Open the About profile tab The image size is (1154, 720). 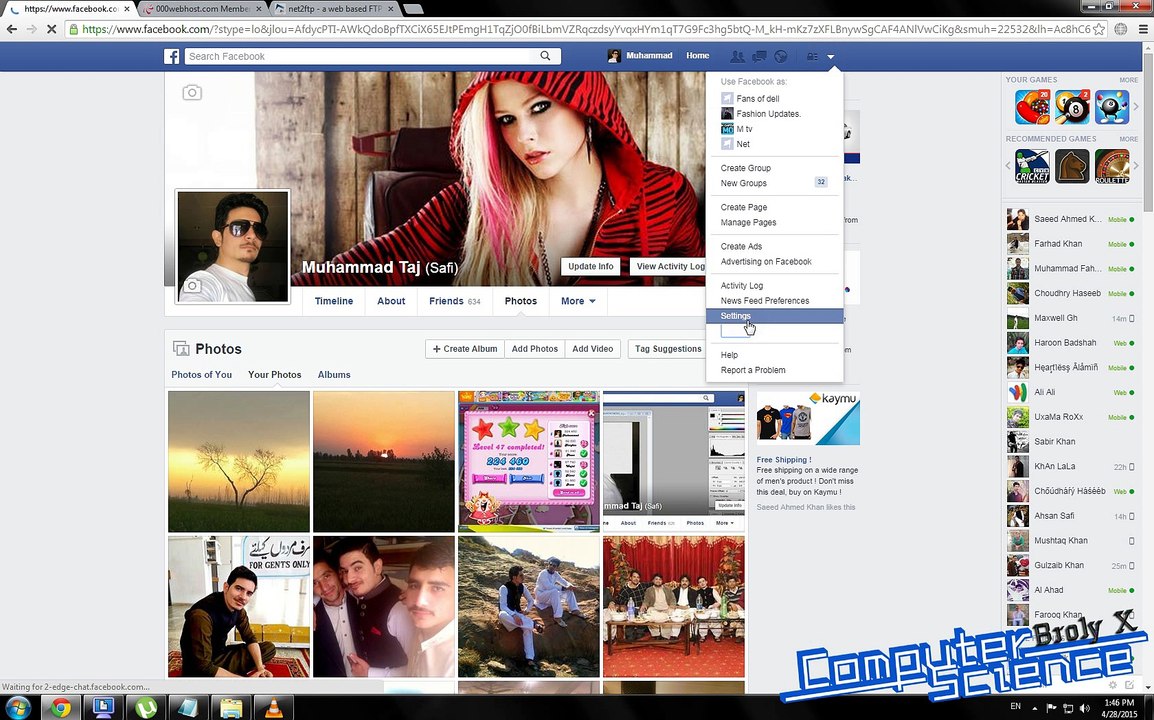click(391, 301)
